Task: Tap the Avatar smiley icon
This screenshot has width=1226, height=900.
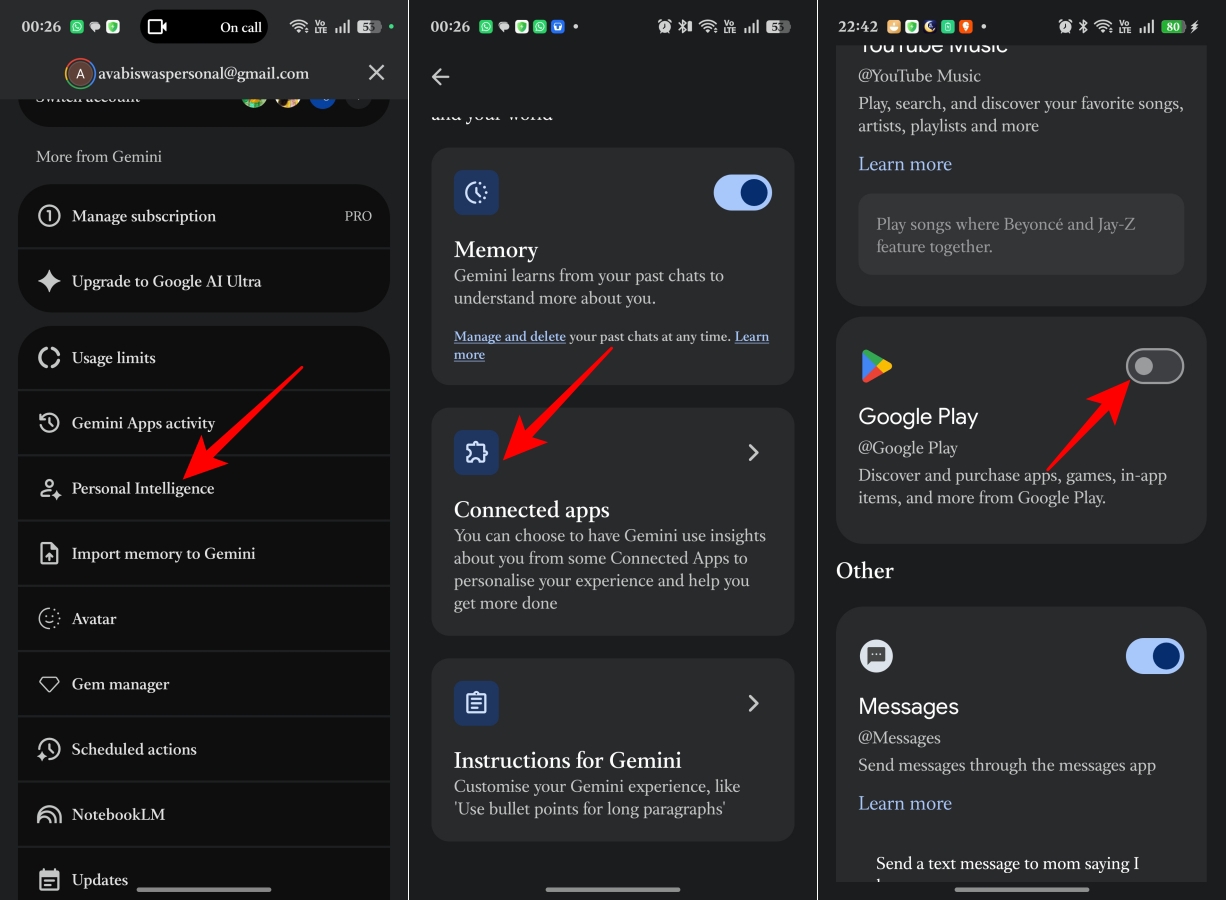Action: 49,619
